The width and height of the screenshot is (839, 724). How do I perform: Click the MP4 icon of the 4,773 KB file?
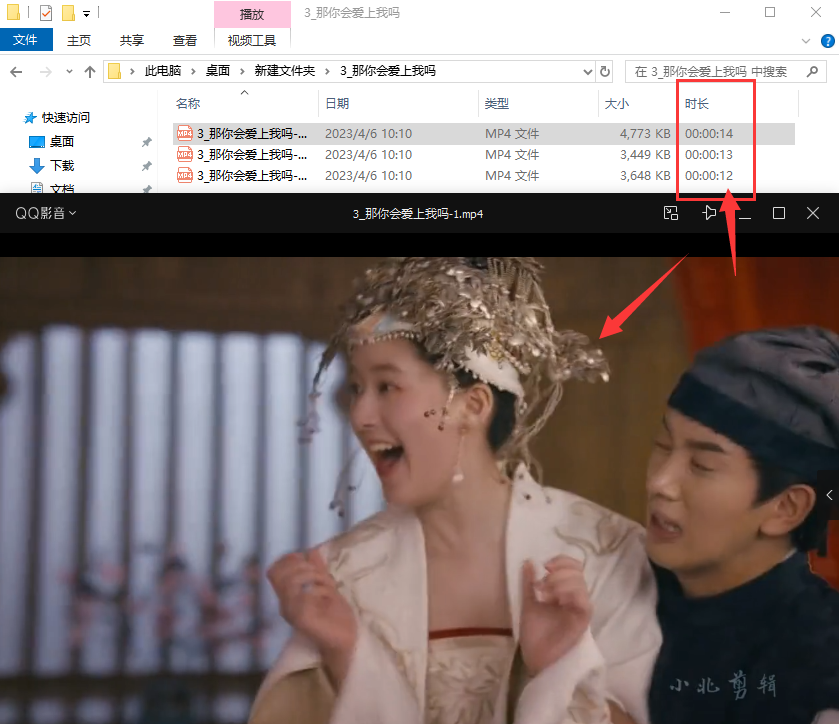tap(185, 133)
